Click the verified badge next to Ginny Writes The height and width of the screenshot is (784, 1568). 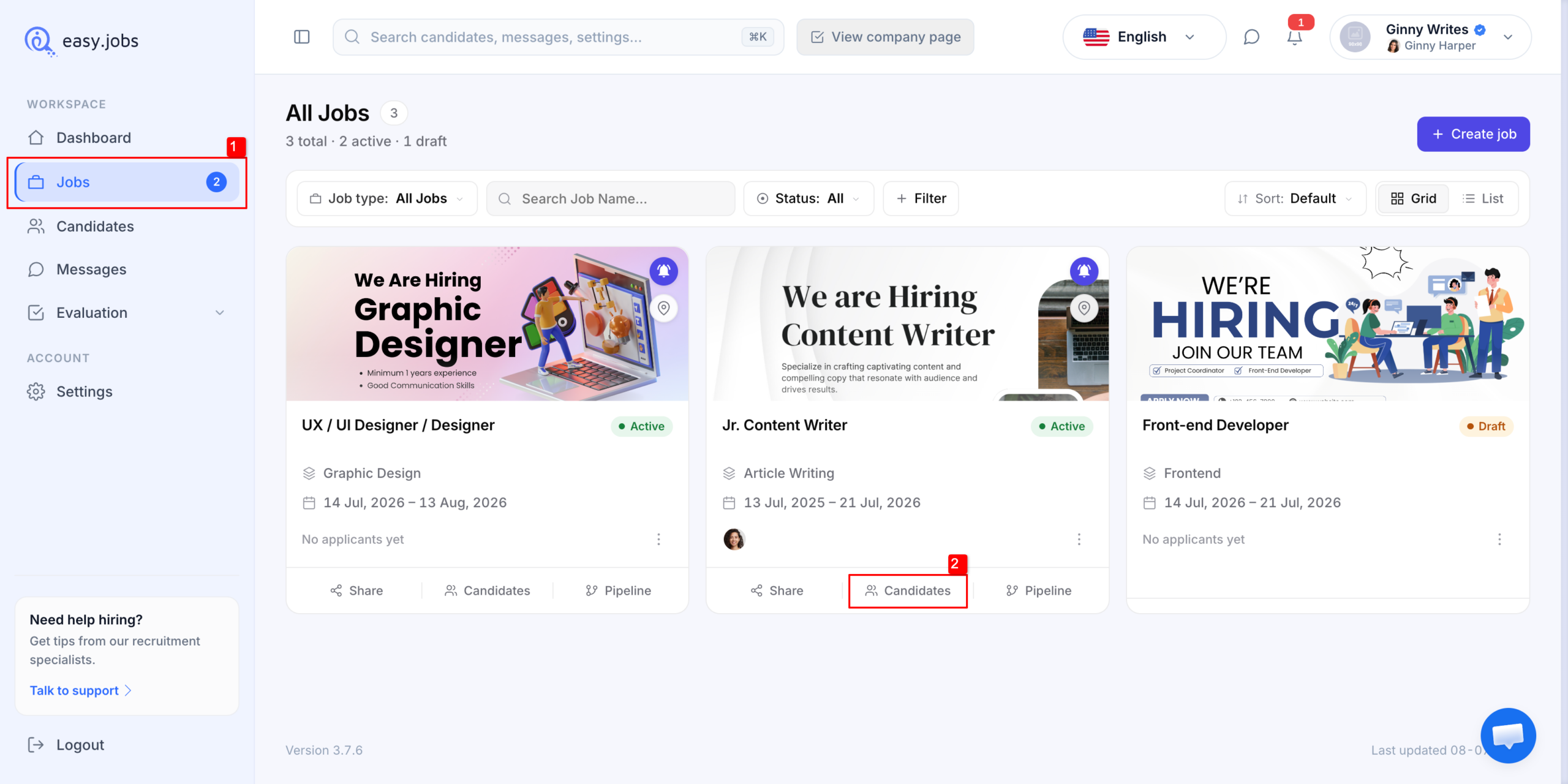pos(1480,29)
